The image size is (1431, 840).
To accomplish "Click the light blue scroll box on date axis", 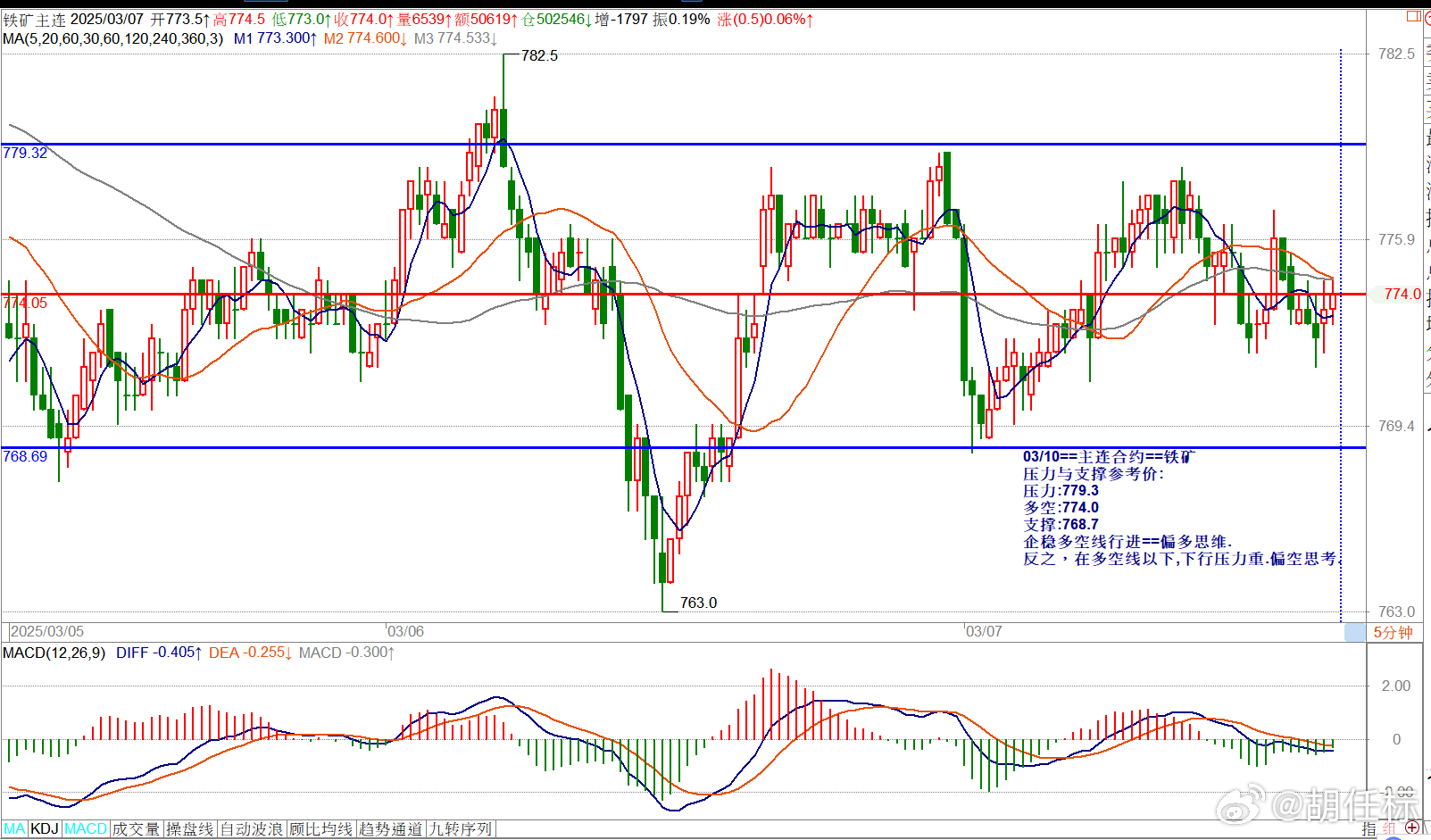I will click(1355, 632).
